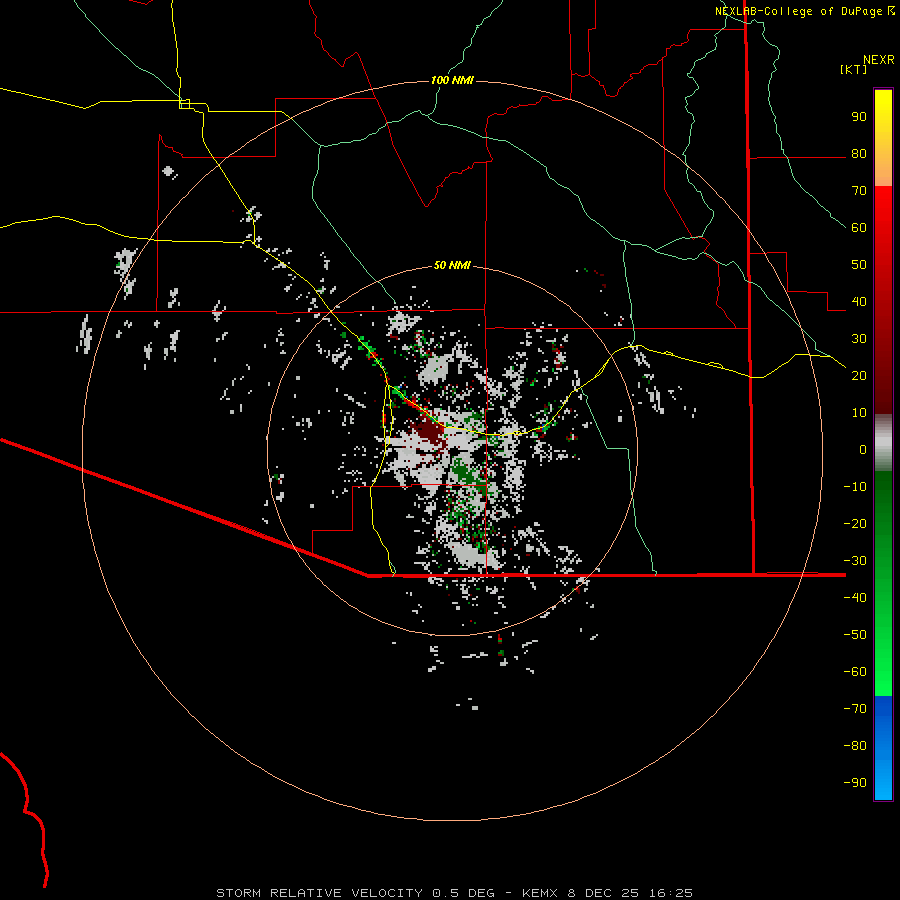Click the [KT] units label

[x=853, y=69]
